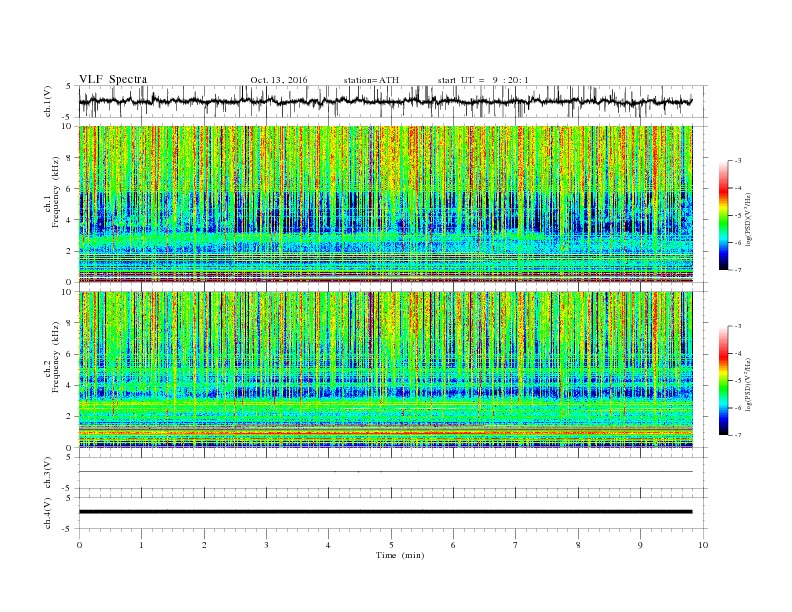The height and width of the screenshot is (612, 792).
Task: Click the "Time (min)" x-axis label
Action: [400, 555]
